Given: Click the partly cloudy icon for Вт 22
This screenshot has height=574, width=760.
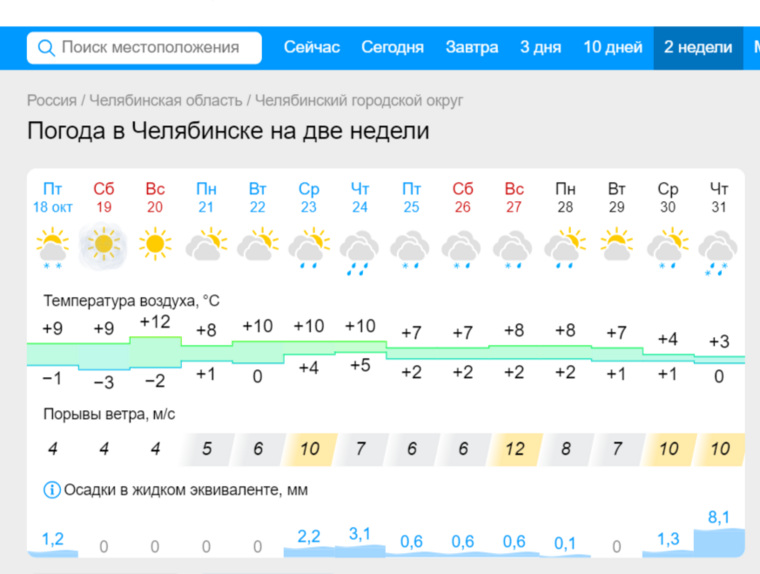Looking at the screenshot, I should 258,244.
